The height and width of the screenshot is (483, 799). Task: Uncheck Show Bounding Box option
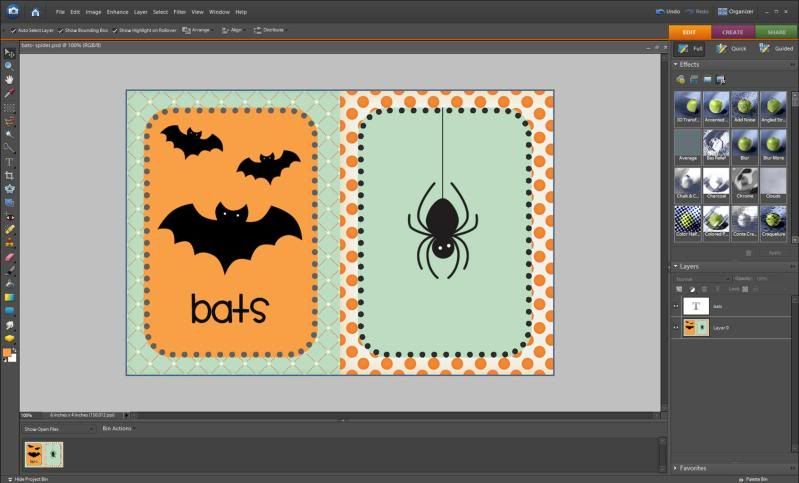(60, 31)
